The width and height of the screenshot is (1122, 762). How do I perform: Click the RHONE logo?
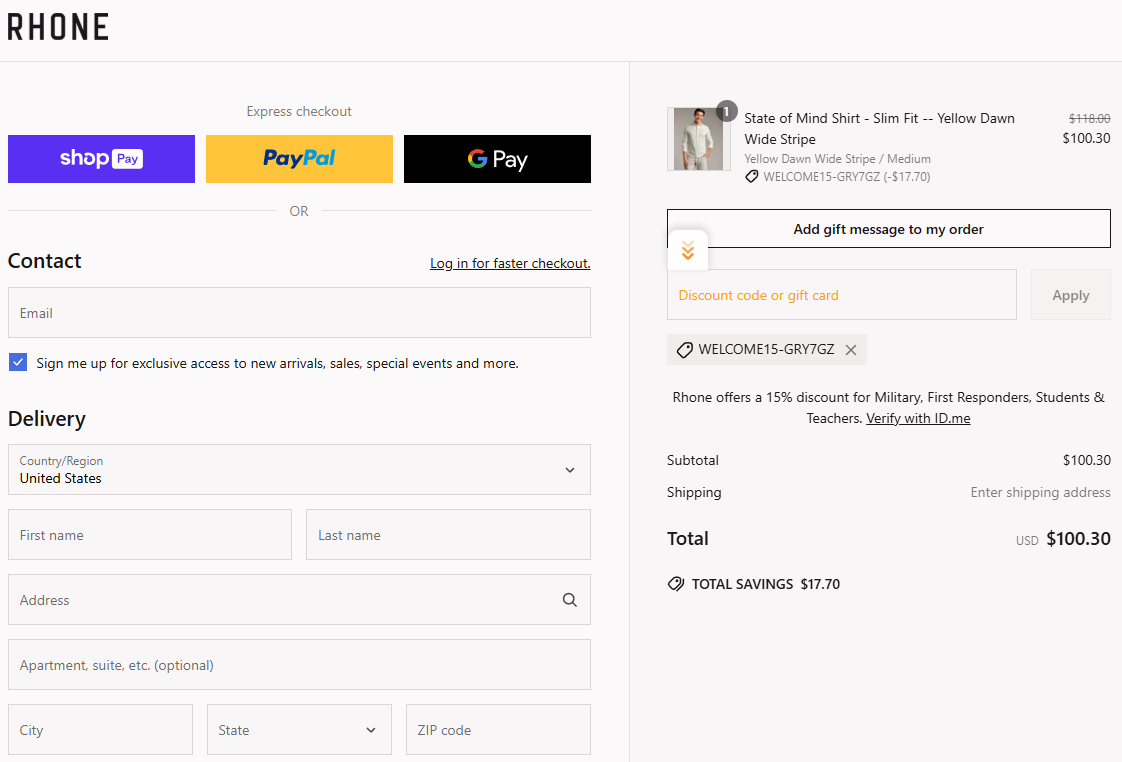(58, 27)
